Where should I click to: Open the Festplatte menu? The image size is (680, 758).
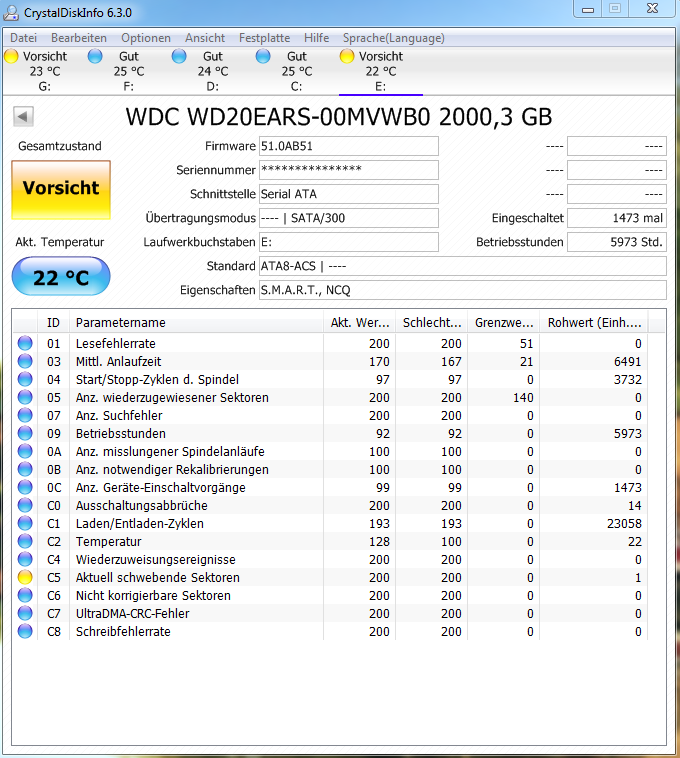(x=264, y=38)
